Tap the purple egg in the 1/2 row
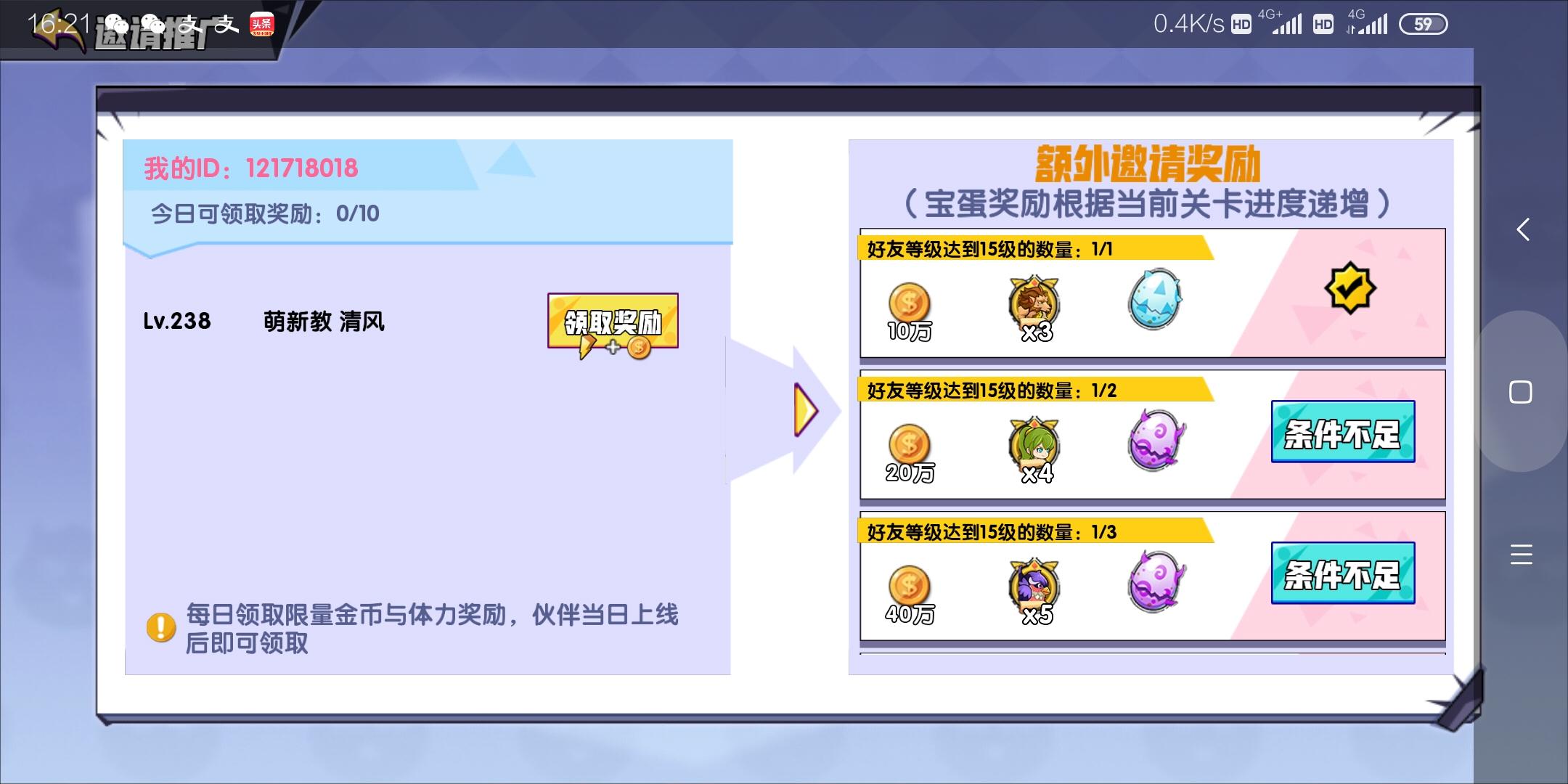This screenshot has width=1568, height=784. tap(1156, 441)
